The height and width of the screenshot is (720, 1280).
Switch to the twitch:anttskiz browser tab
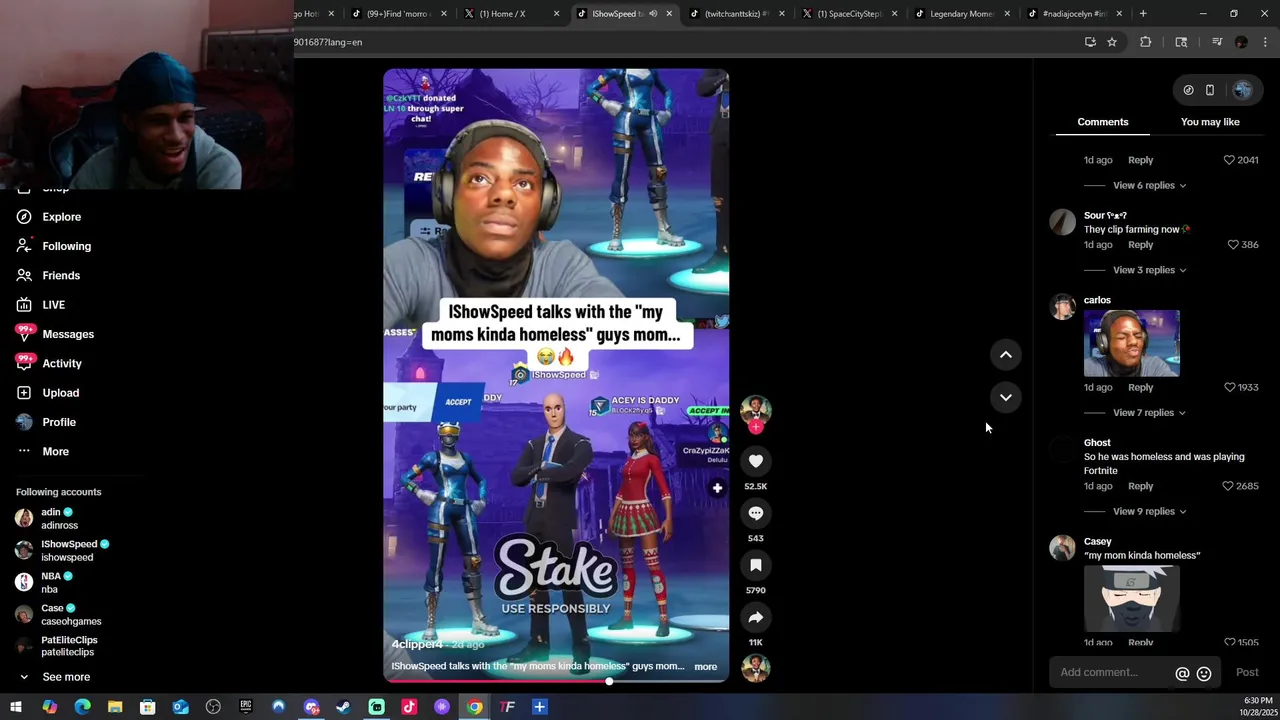tap(736, 14)
